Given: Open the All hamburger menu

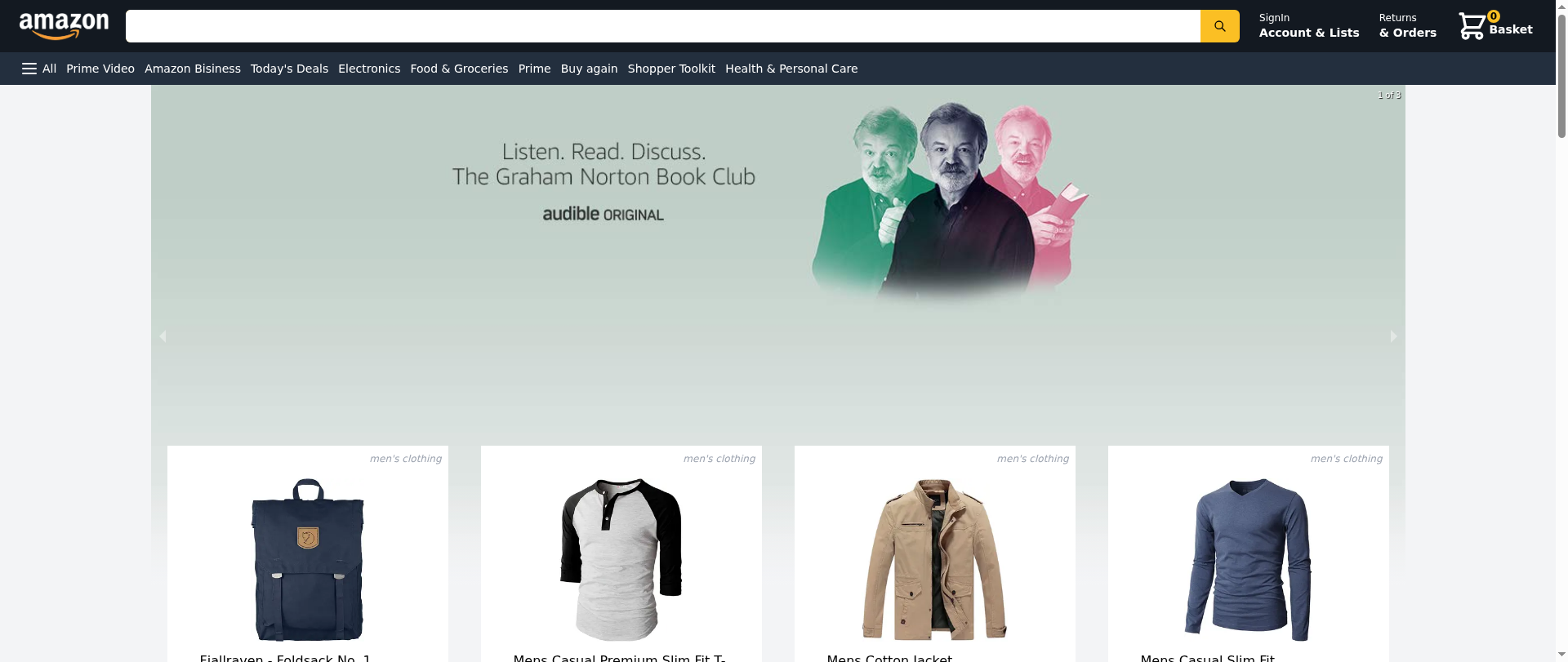Looking at the screenshot, I should click(39, 69).
